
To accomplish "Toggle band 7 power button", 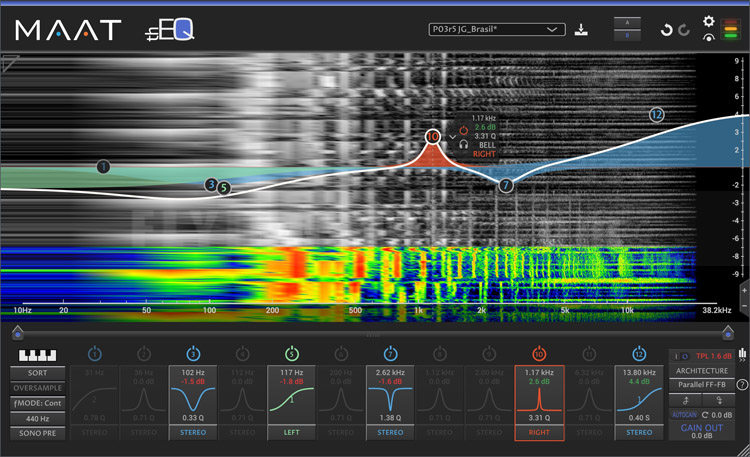I will tap(390, 354).
